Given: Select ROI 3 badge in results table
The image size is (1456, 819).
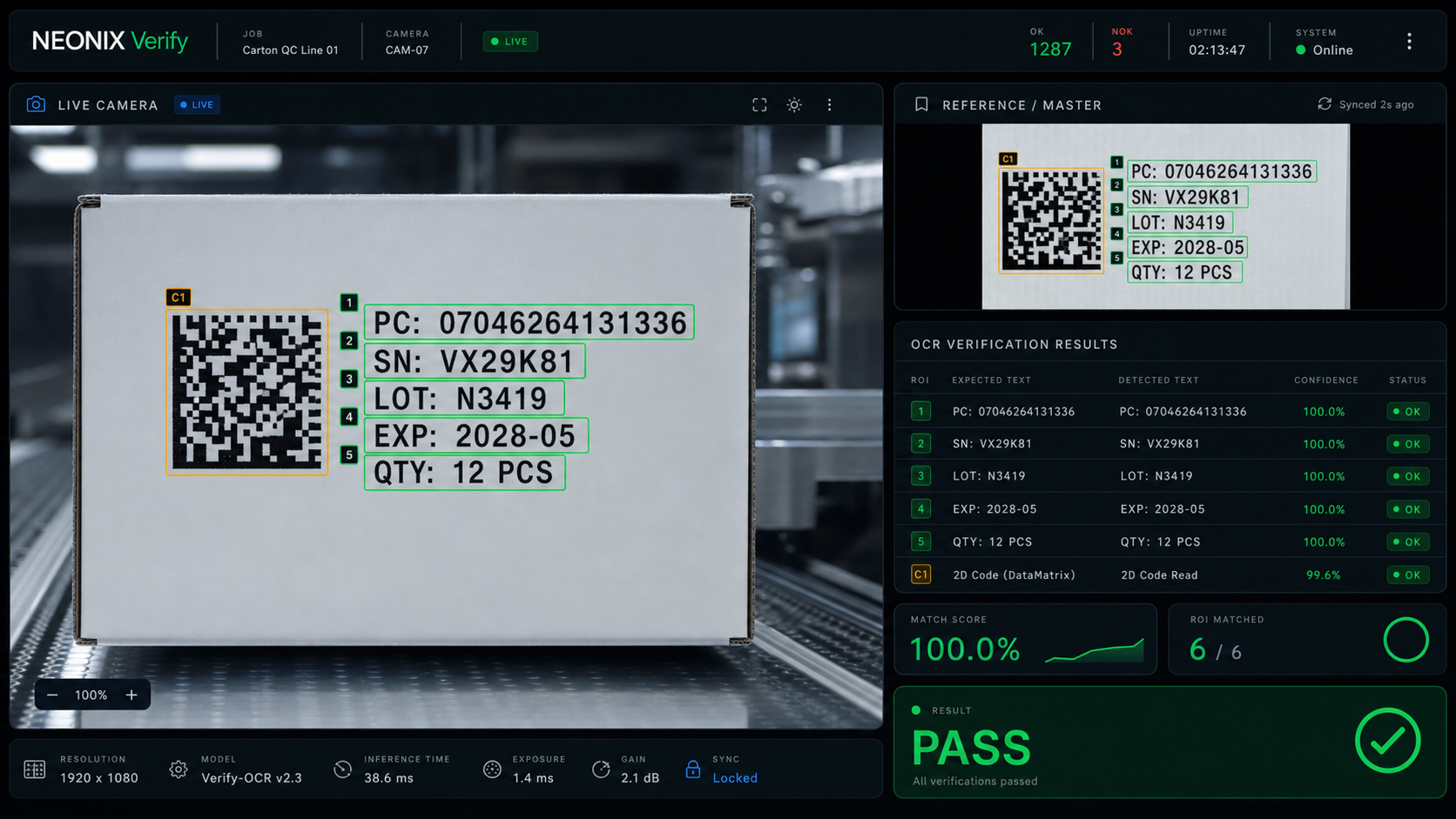Looking at the screenshot, I should [x=920, y=476].
